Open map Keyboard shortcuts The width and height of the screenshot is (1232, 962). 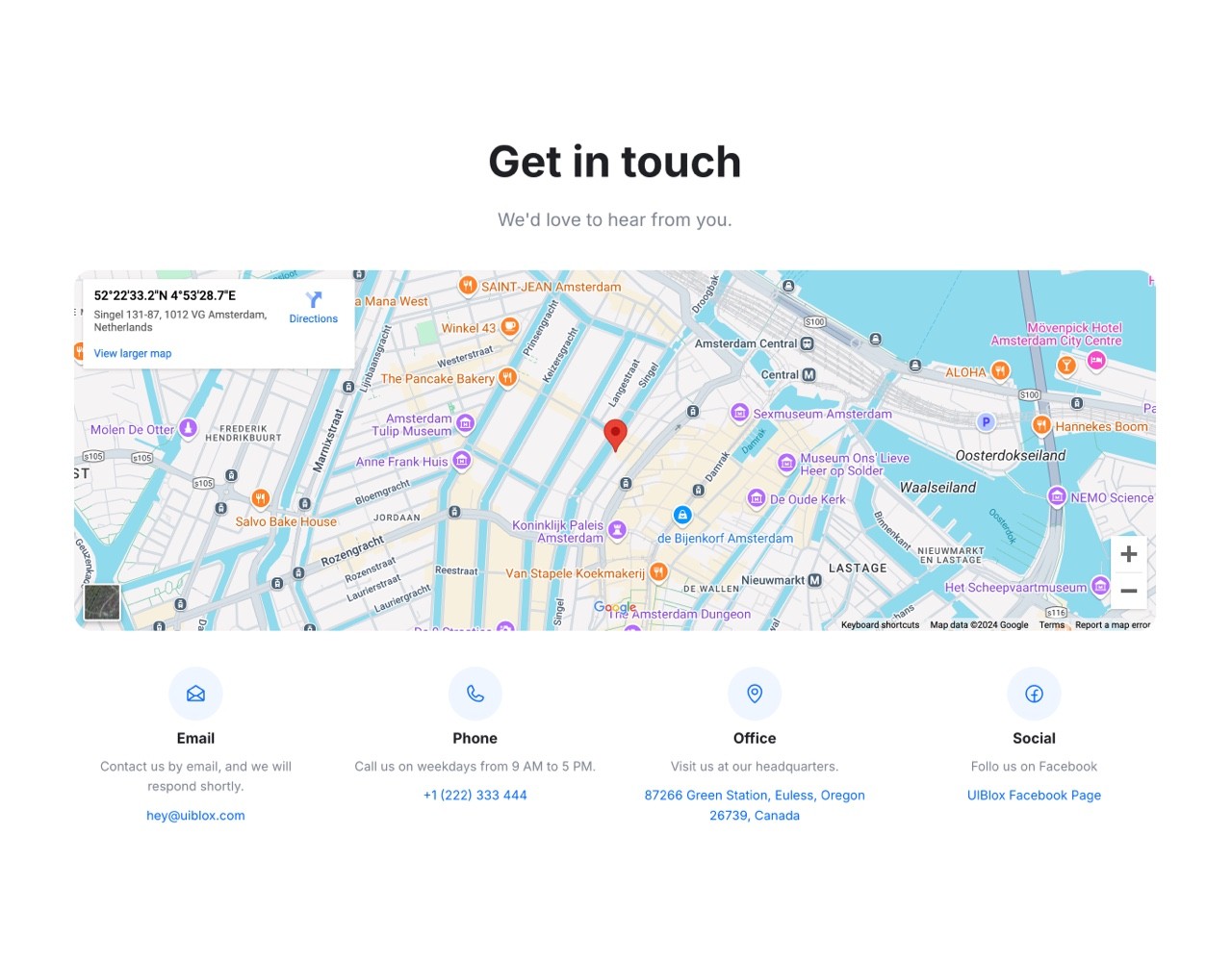(880, 624)
